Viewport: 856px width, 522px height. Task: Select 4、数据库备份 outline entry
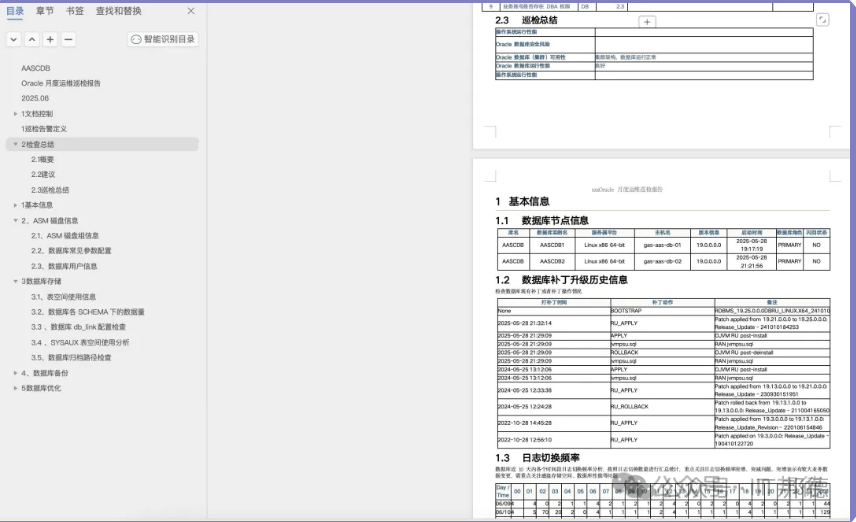45,373
